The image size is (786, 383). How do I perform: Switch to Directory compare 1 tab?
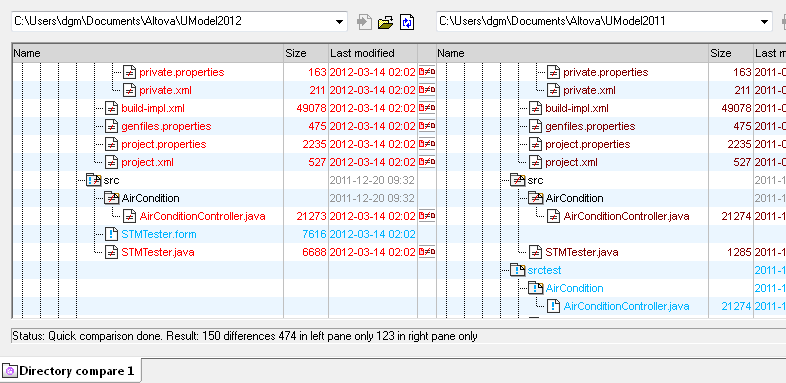click(x=71, y=371)
